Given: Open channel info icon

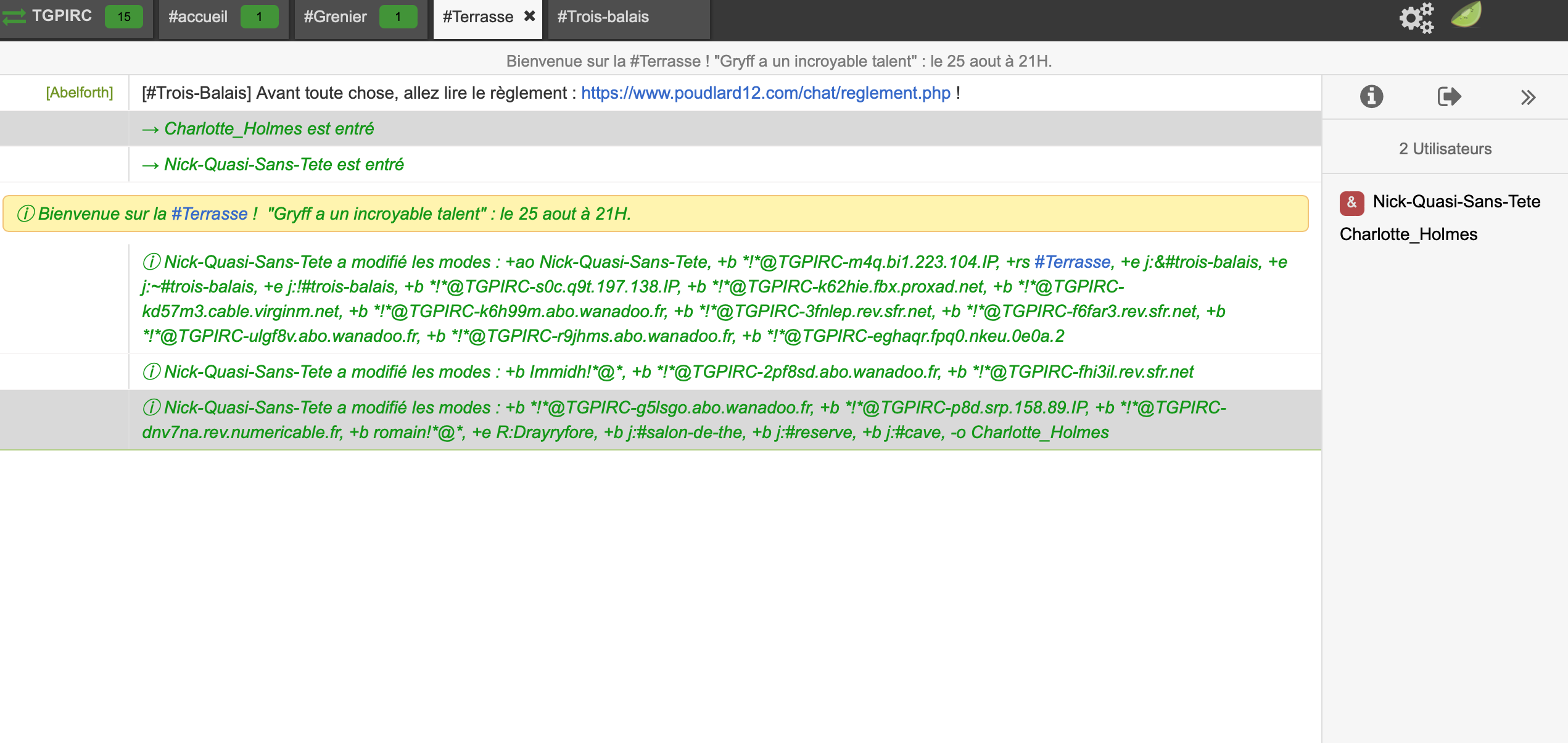Looking at the screenshot, I should (1371, 96).
